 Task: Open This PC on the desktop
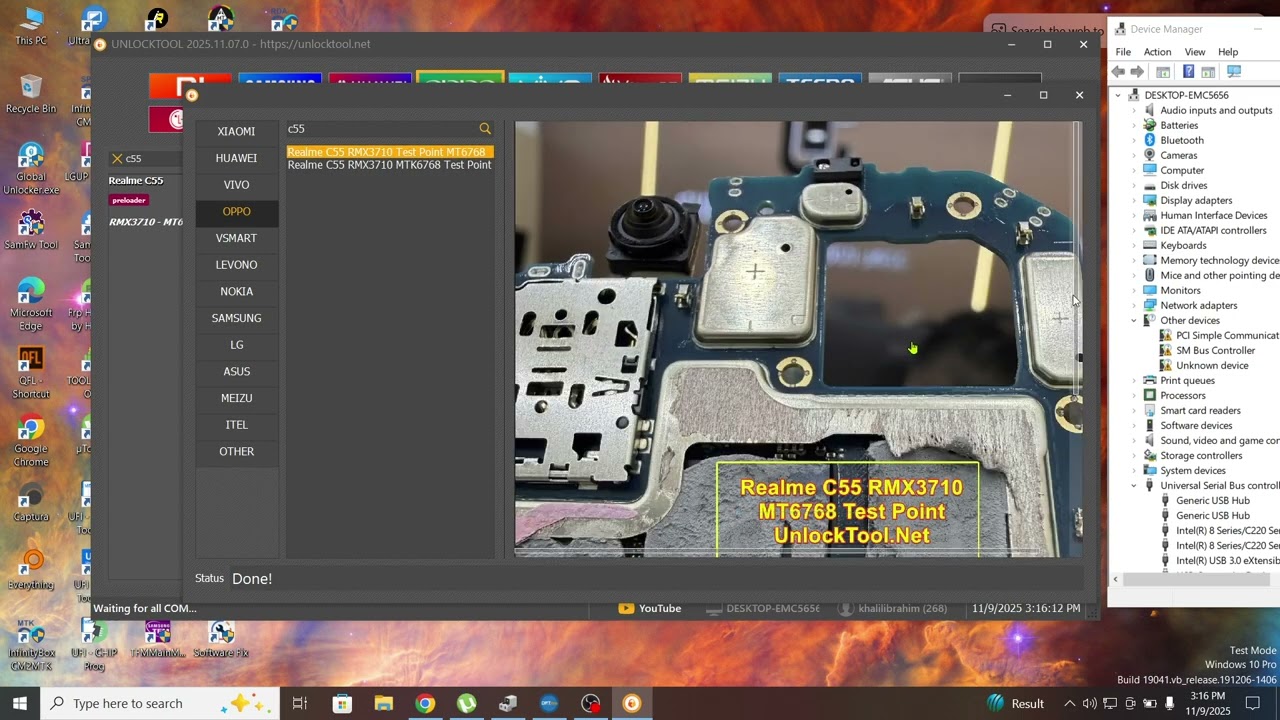pos(31,27)
